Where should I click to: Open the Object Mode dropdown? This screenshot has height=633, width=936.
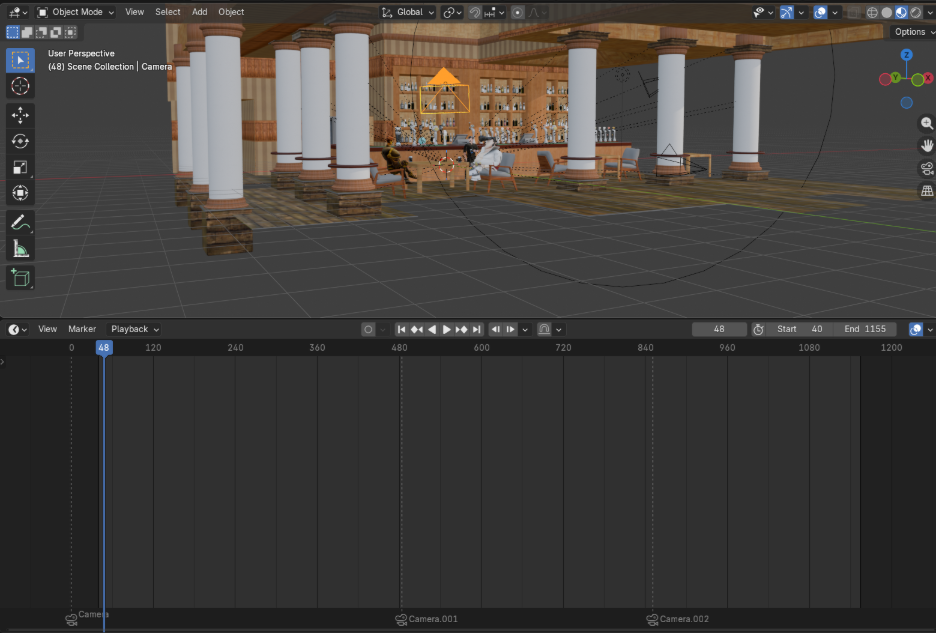(76, 12)
